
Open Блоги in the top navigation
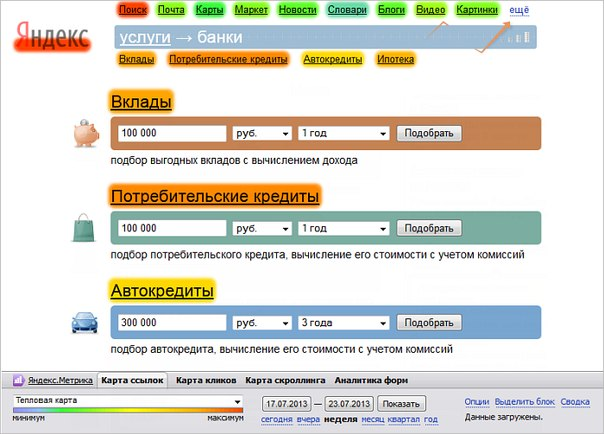pos(391,10)
